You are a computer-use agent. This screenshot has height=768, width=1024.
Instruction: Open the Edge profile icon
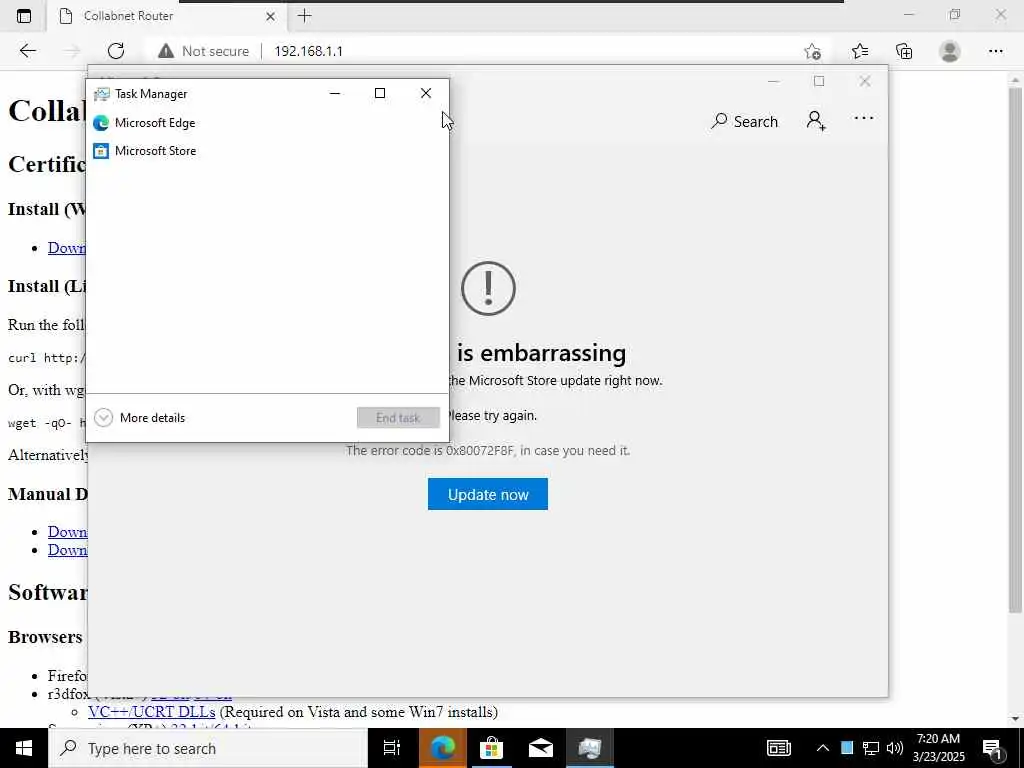(x=950, y=51)
